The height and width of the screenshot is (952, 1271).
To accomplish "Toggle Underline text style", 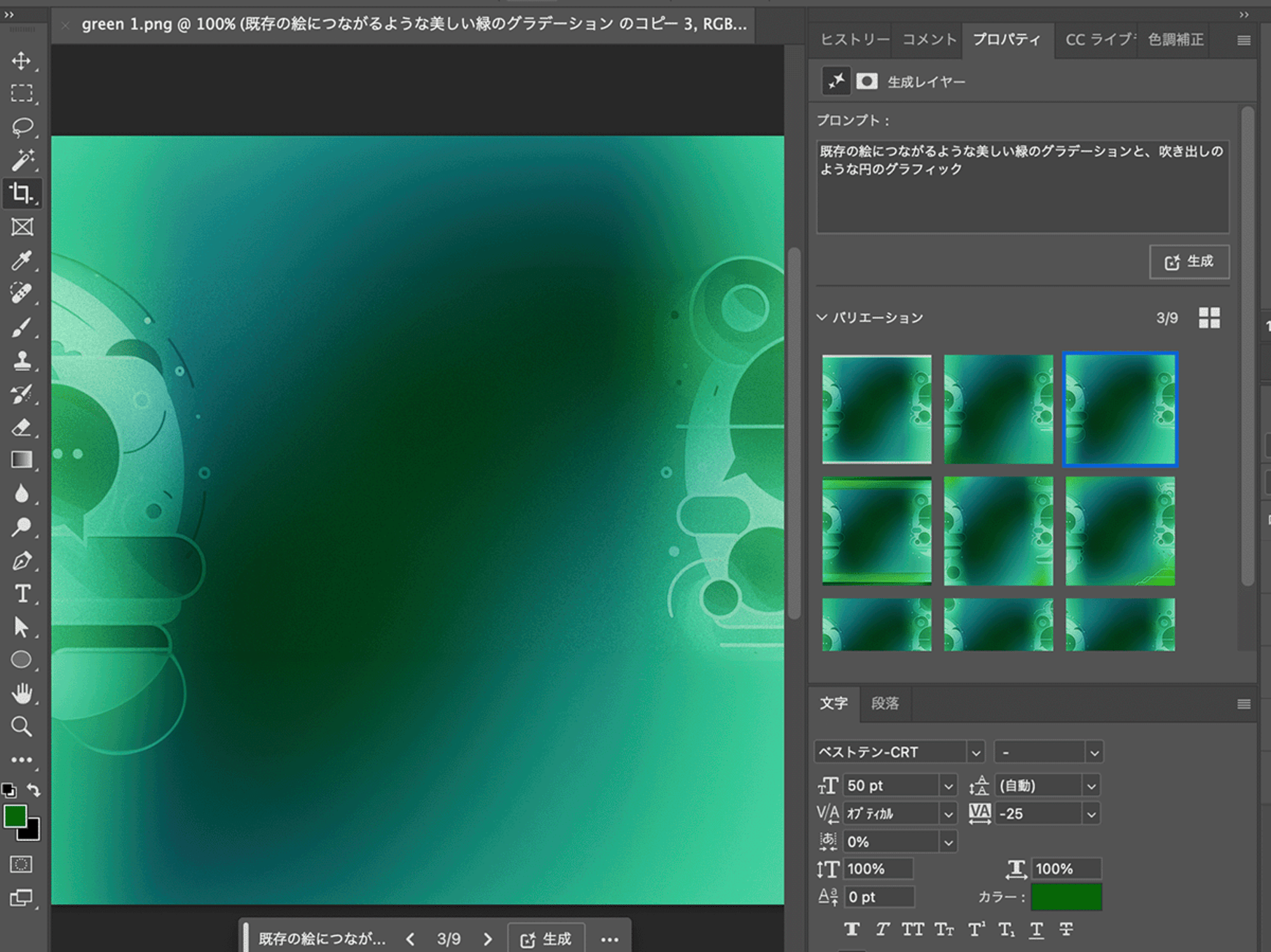I will pyautogui.click(x=1037, y=930).
